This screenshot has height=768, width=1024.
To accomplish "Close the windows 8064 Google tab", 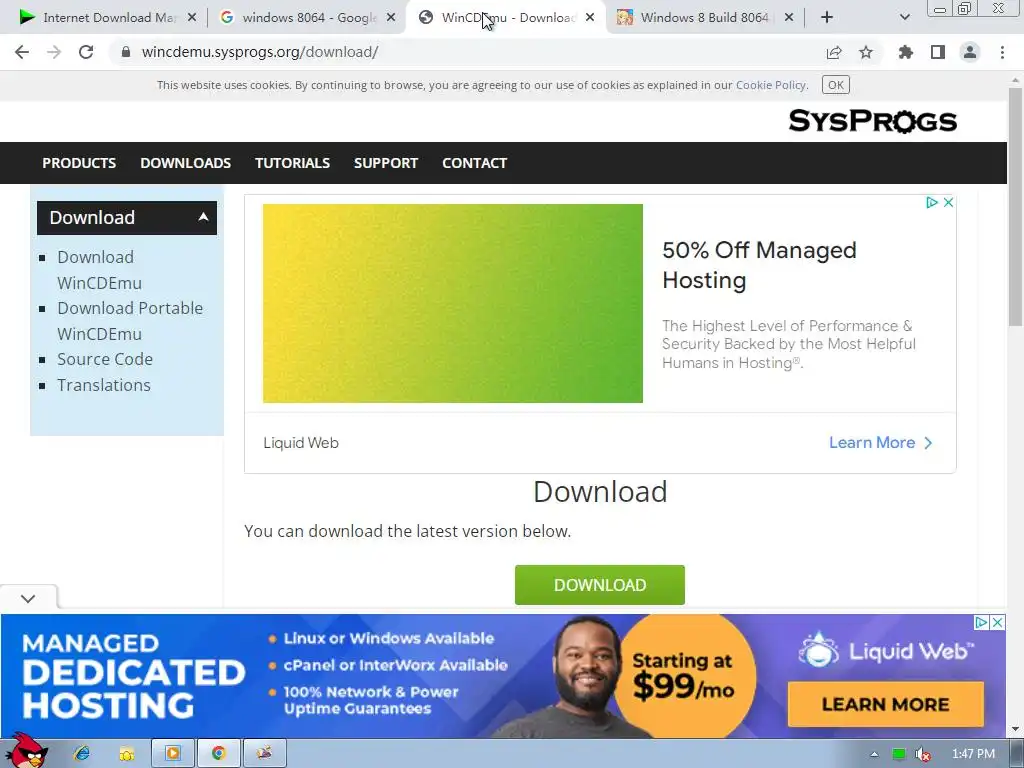I will 391,18.
